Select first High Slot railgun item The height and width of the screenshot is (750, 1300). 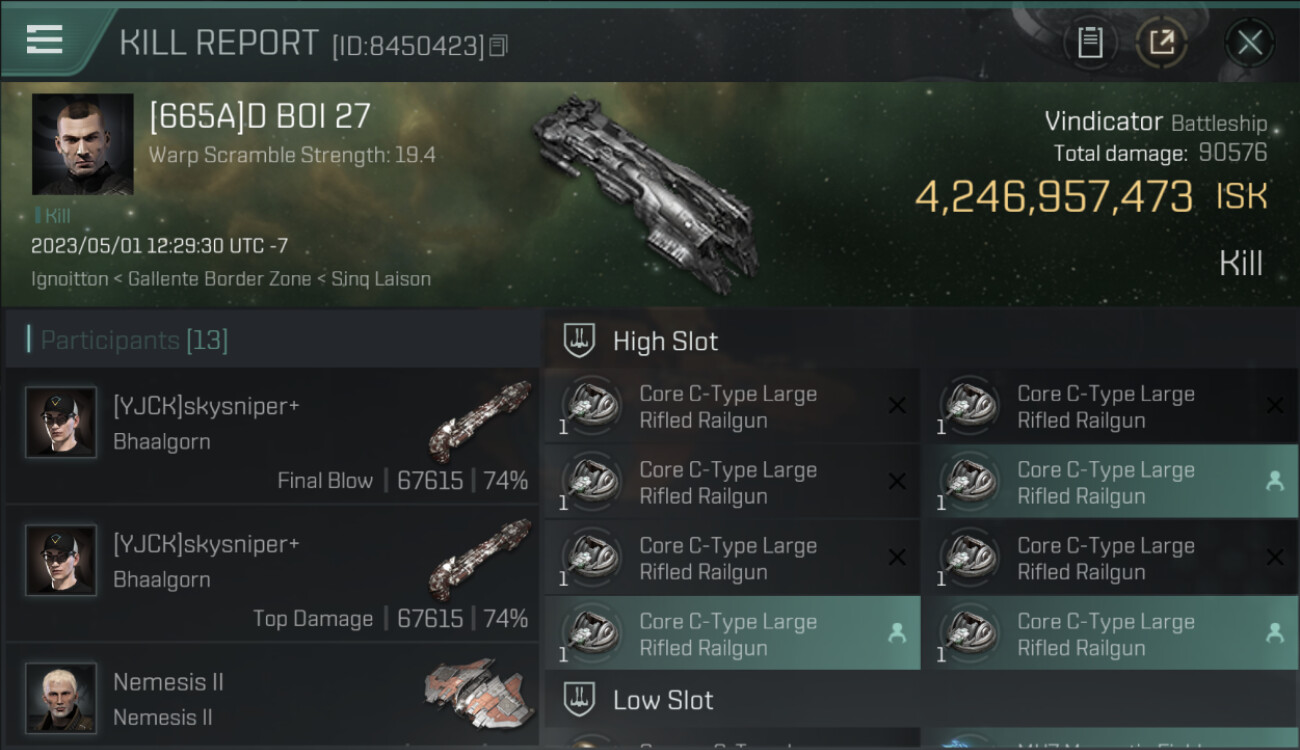(x=732, y=406)
